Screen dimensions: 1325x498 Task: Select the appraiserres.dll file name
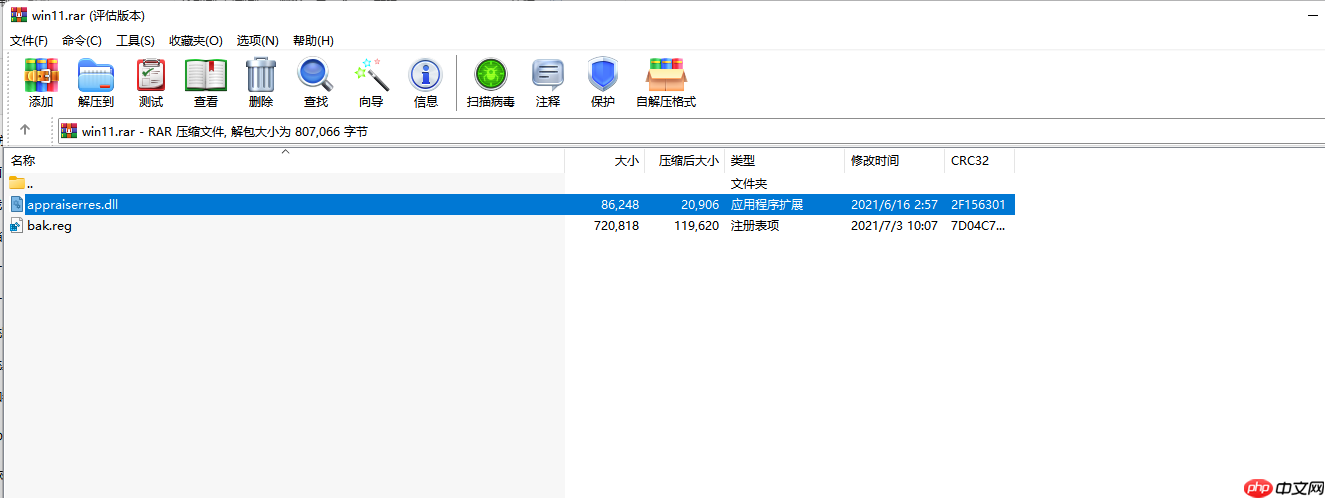[73, 204]
